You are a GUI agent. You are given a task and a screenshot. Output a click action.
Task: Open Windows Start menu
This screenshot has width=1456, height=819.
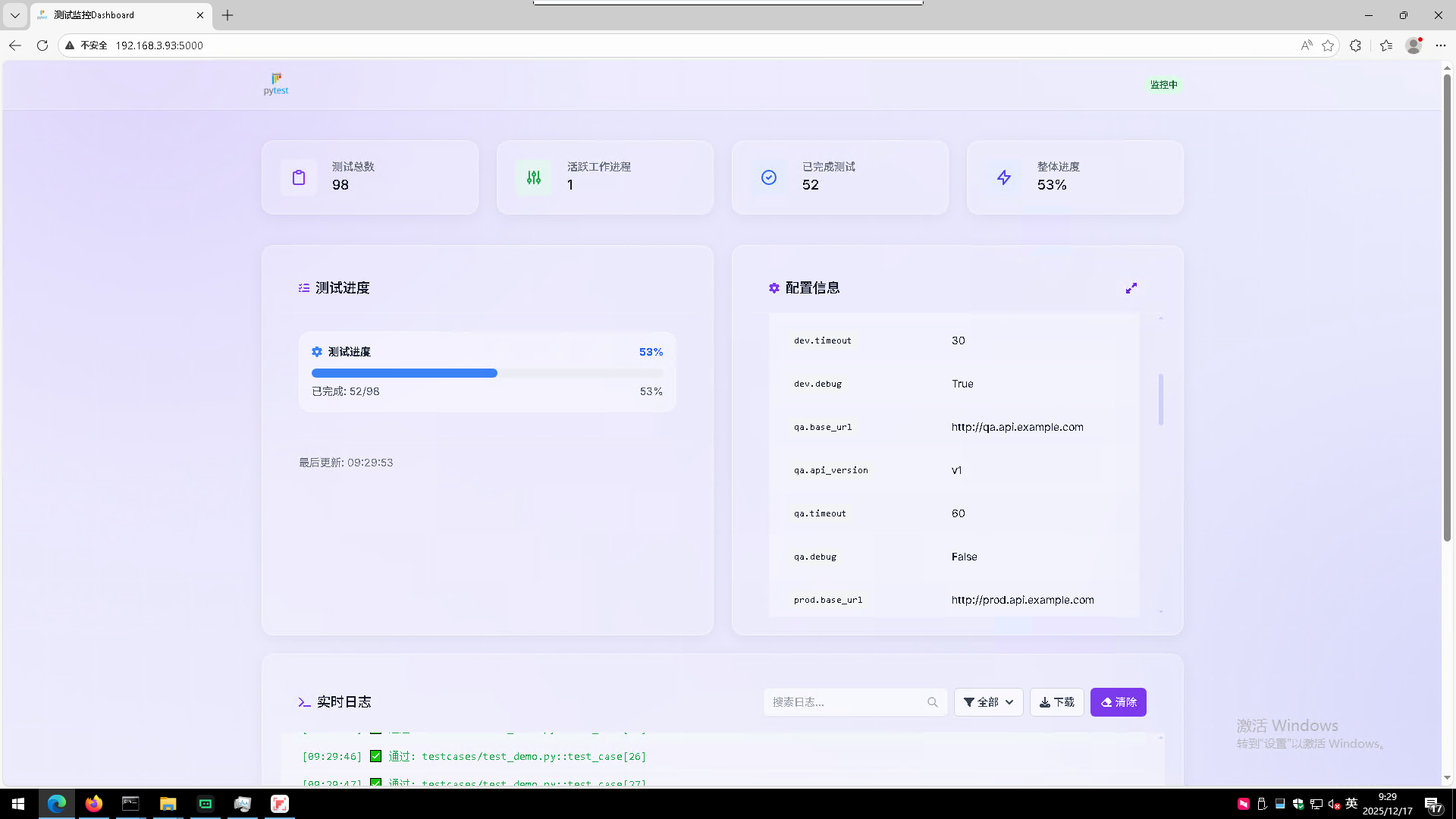pos(18,804)
